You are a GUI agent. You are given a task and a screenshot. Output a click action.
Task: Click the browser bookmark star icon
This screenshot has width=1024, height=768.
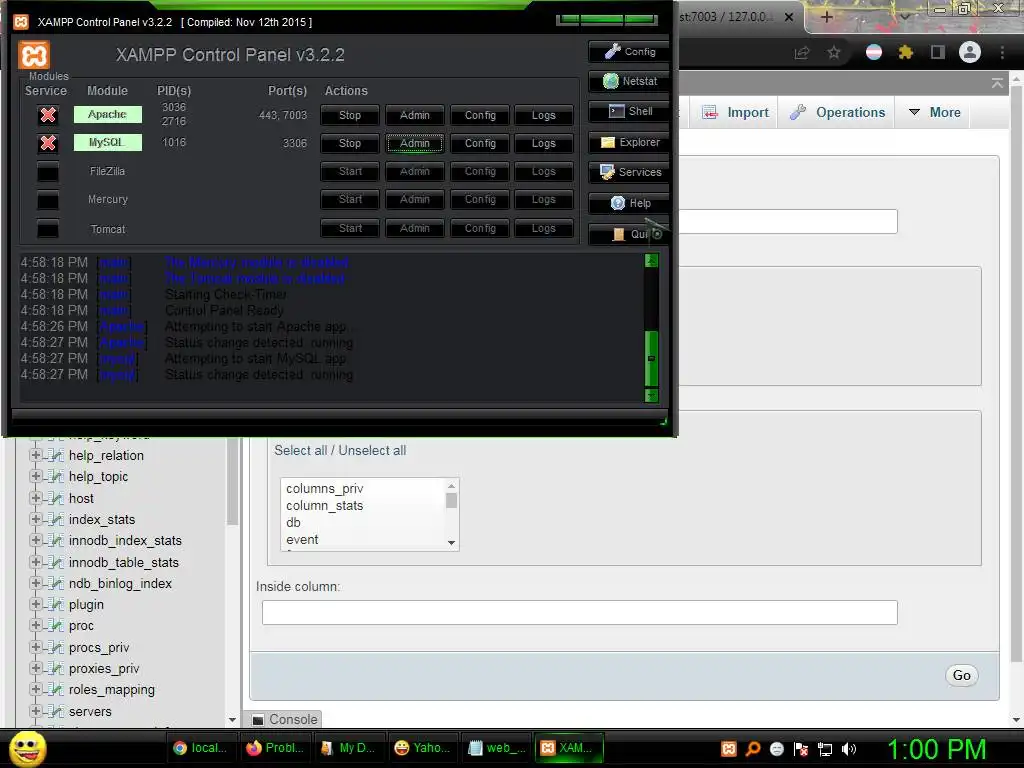coord(834,52)
